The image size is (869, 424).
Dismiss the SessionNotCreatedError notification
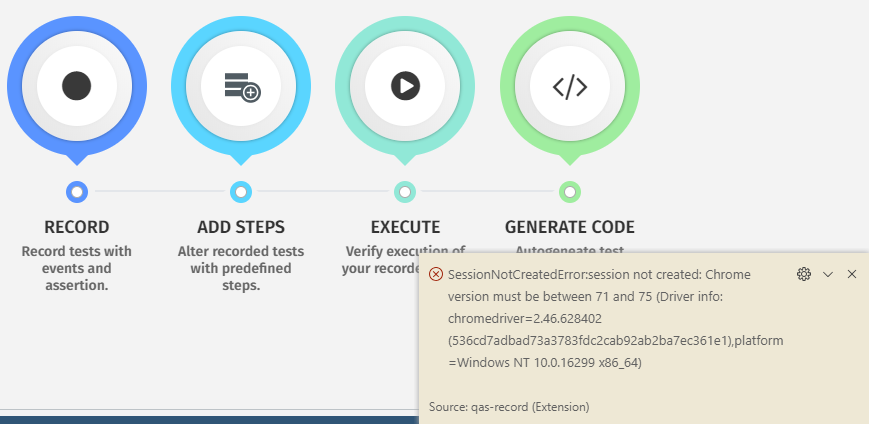852,274
